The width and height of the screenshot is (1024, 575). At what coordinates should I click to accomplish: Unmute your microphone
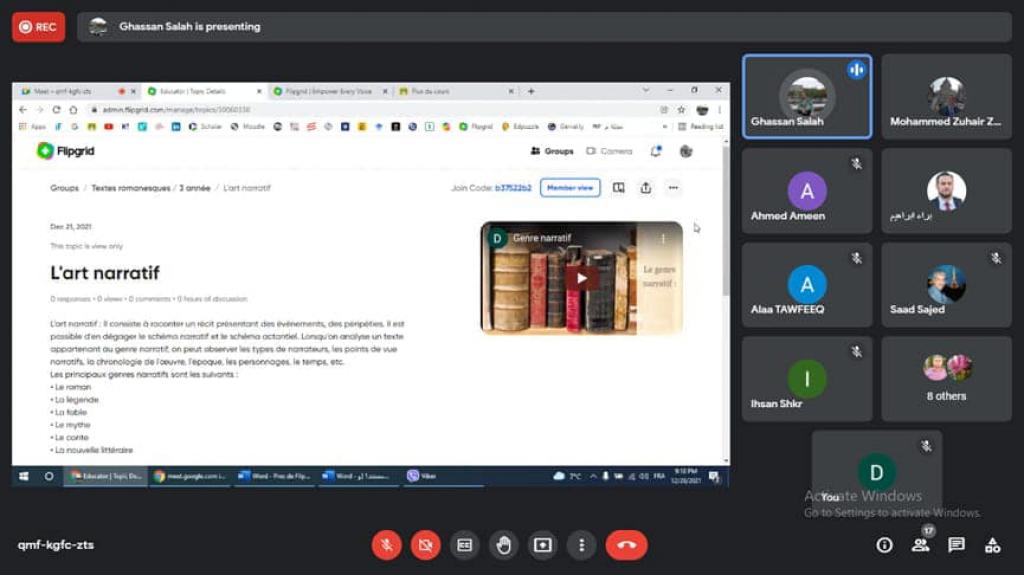[387, 545]
